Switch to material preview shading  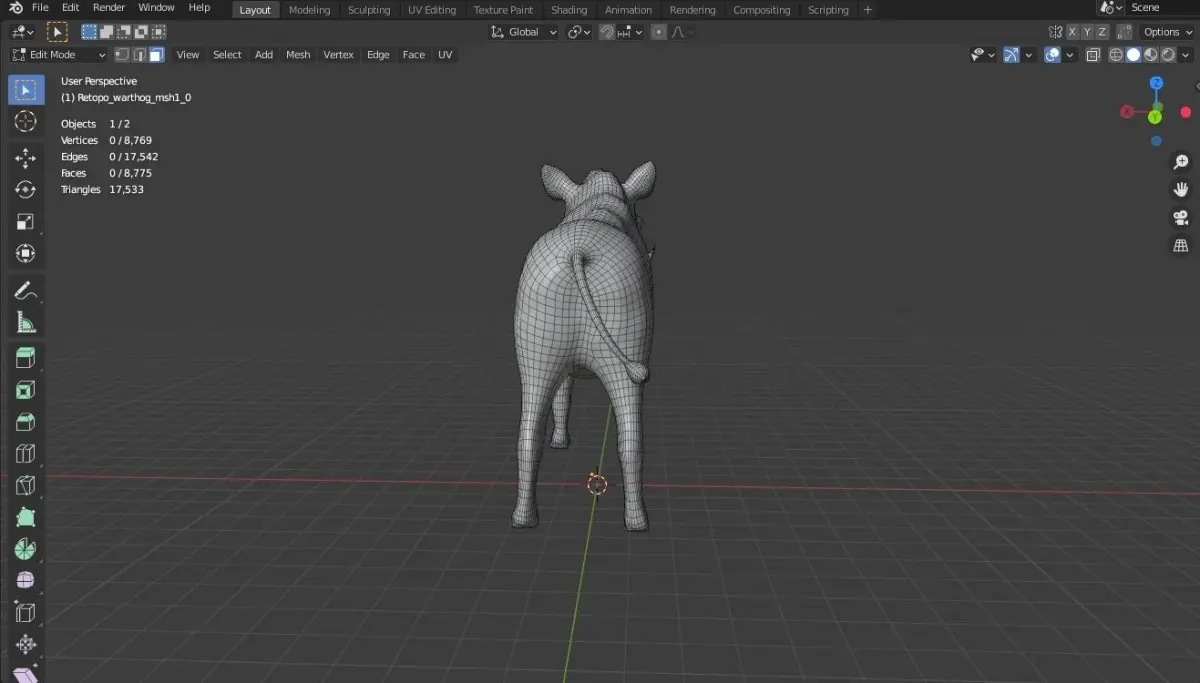(1151, 55)
